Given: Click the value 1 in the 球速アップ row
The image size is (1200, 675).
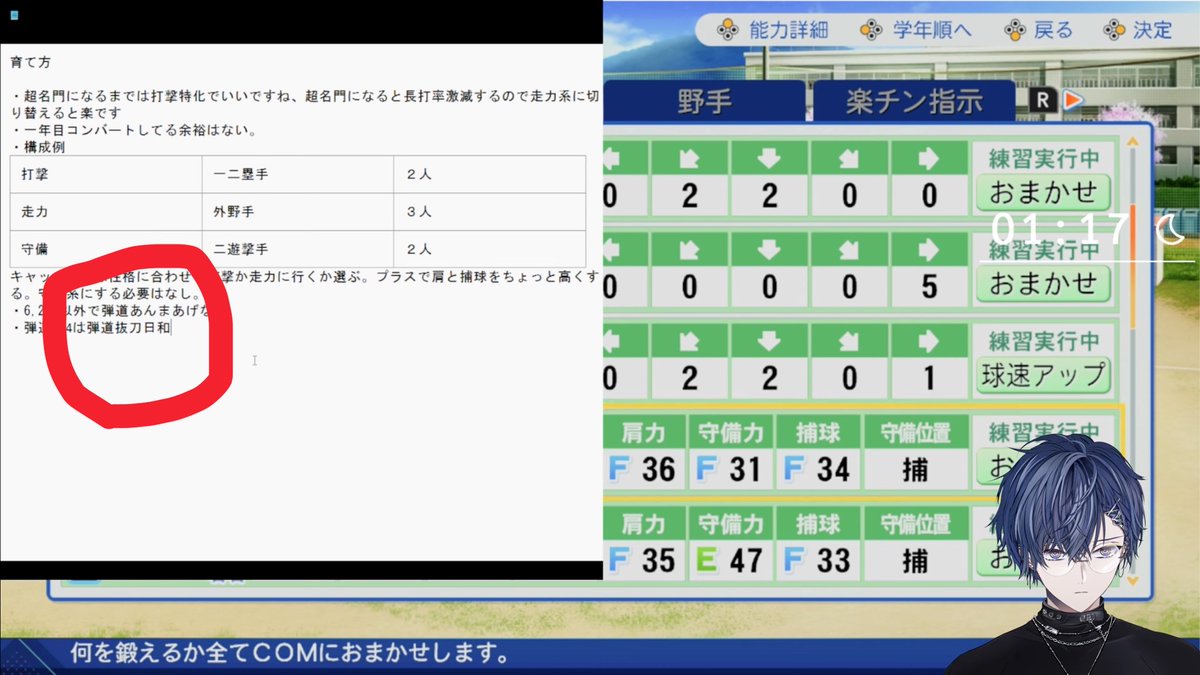Looking at the screenshot, I should 929,377.
